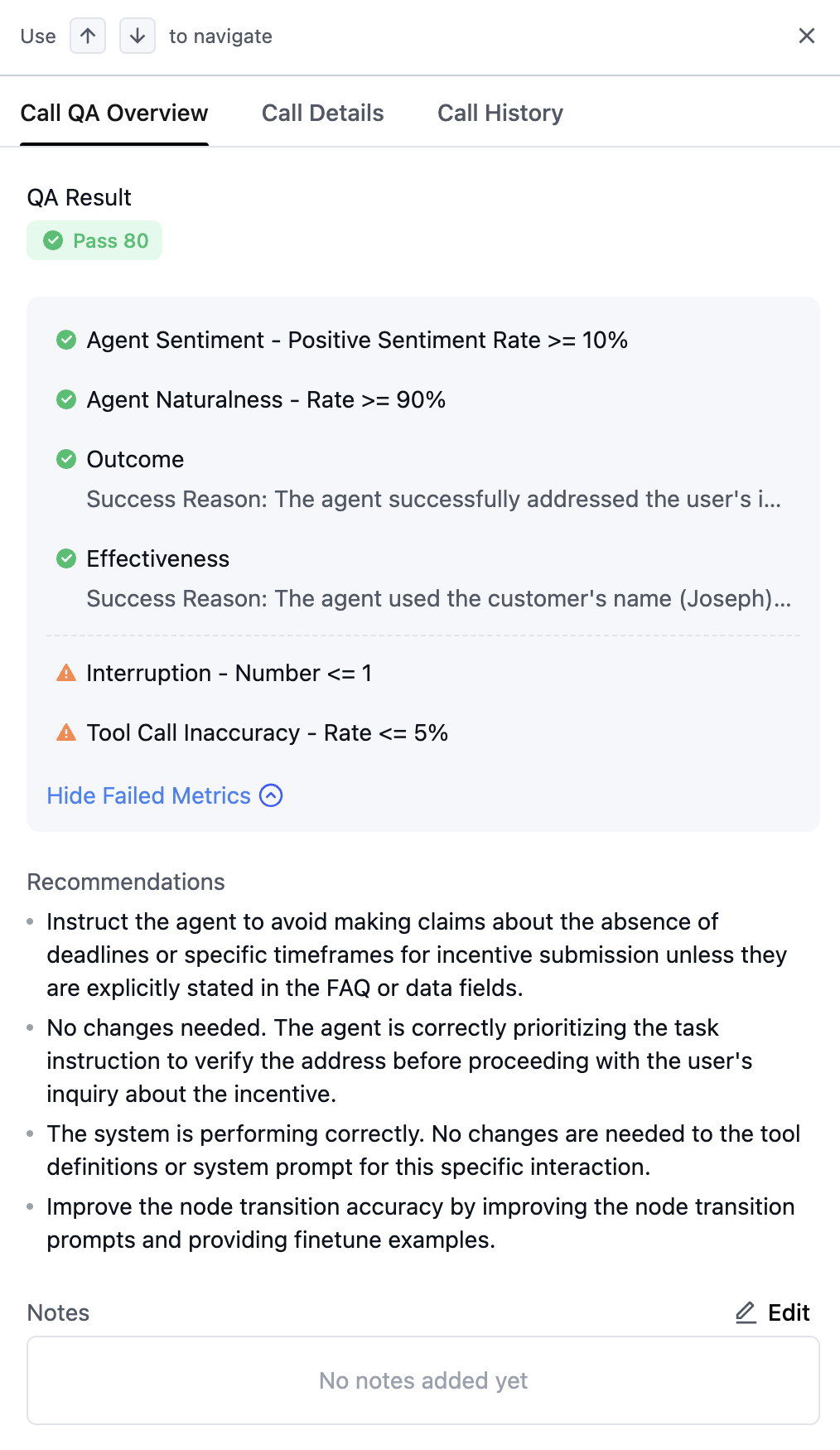The height and width of the screenshot is (1450, 840).
Task: Collapse failed metrics via Hide Failed Metrics
Action: coord(148,795)
